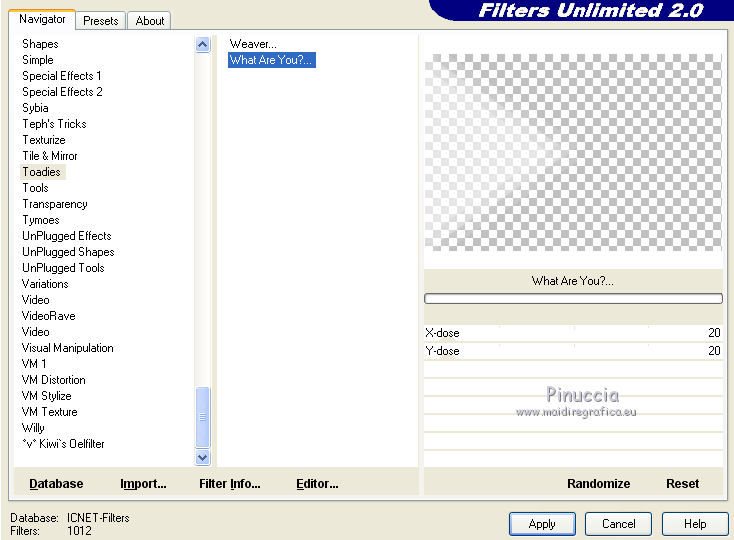Viewport: 734px width, 540px height.
Task: Select VM Distortion category
Action: coord(53,380)
